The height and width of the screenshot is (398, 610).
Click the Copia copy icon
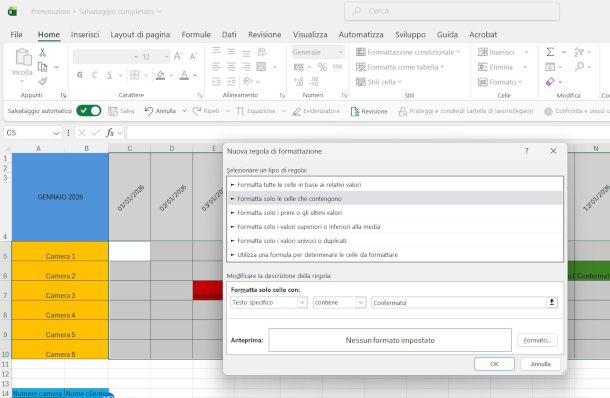click(42, 67)
